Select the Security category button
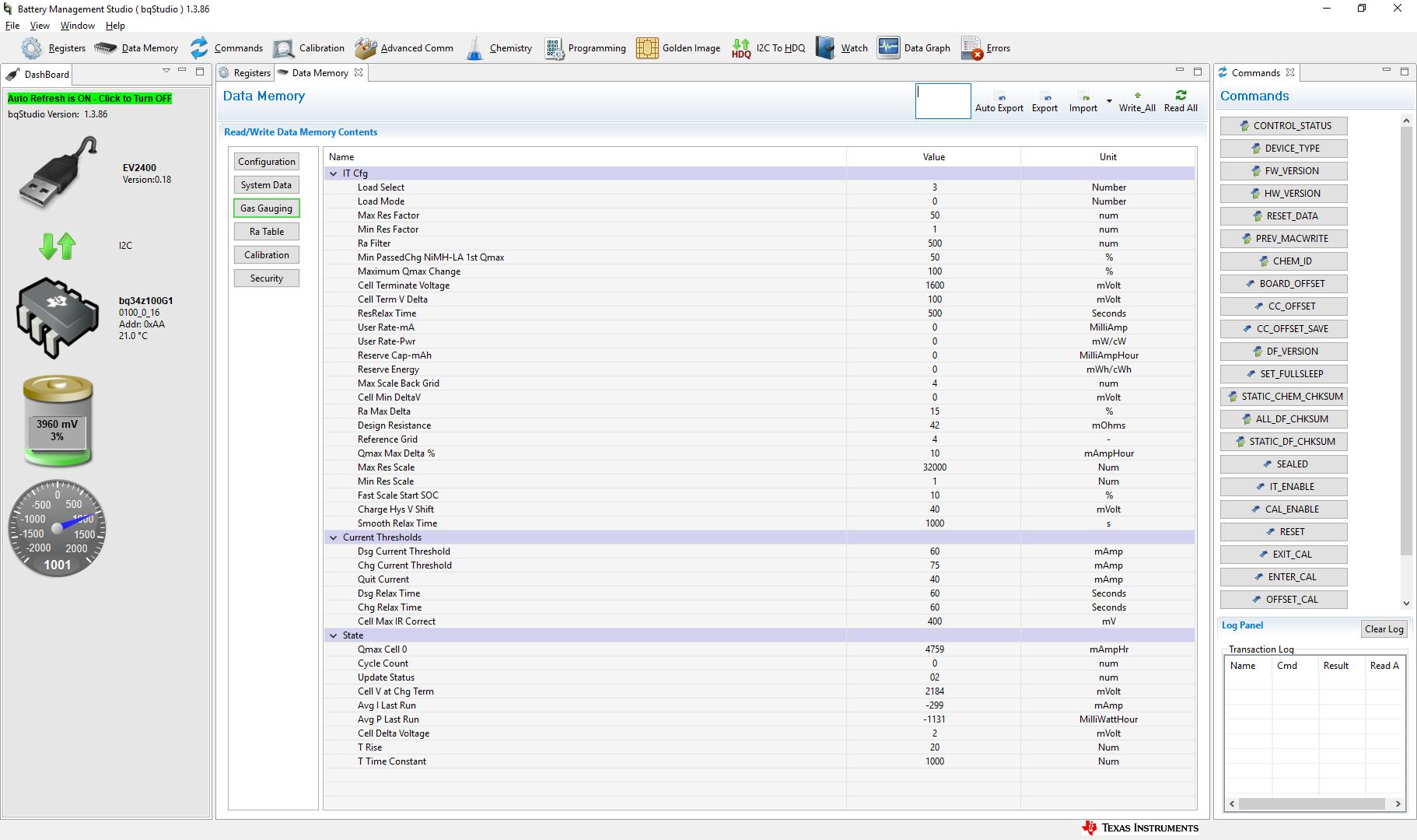1417x840 pixels. pyautogui.click(x=267, y=278)
